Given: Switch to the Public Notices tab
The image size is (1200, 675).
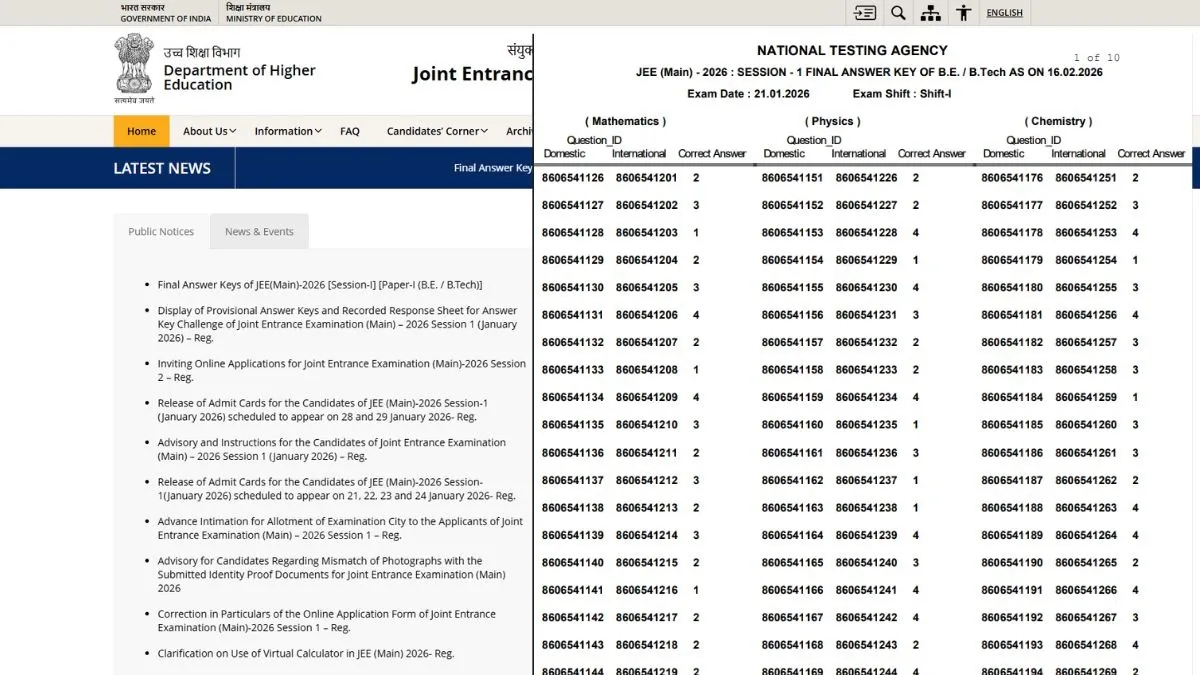Looking at the screenshot, I should point(161,231).
